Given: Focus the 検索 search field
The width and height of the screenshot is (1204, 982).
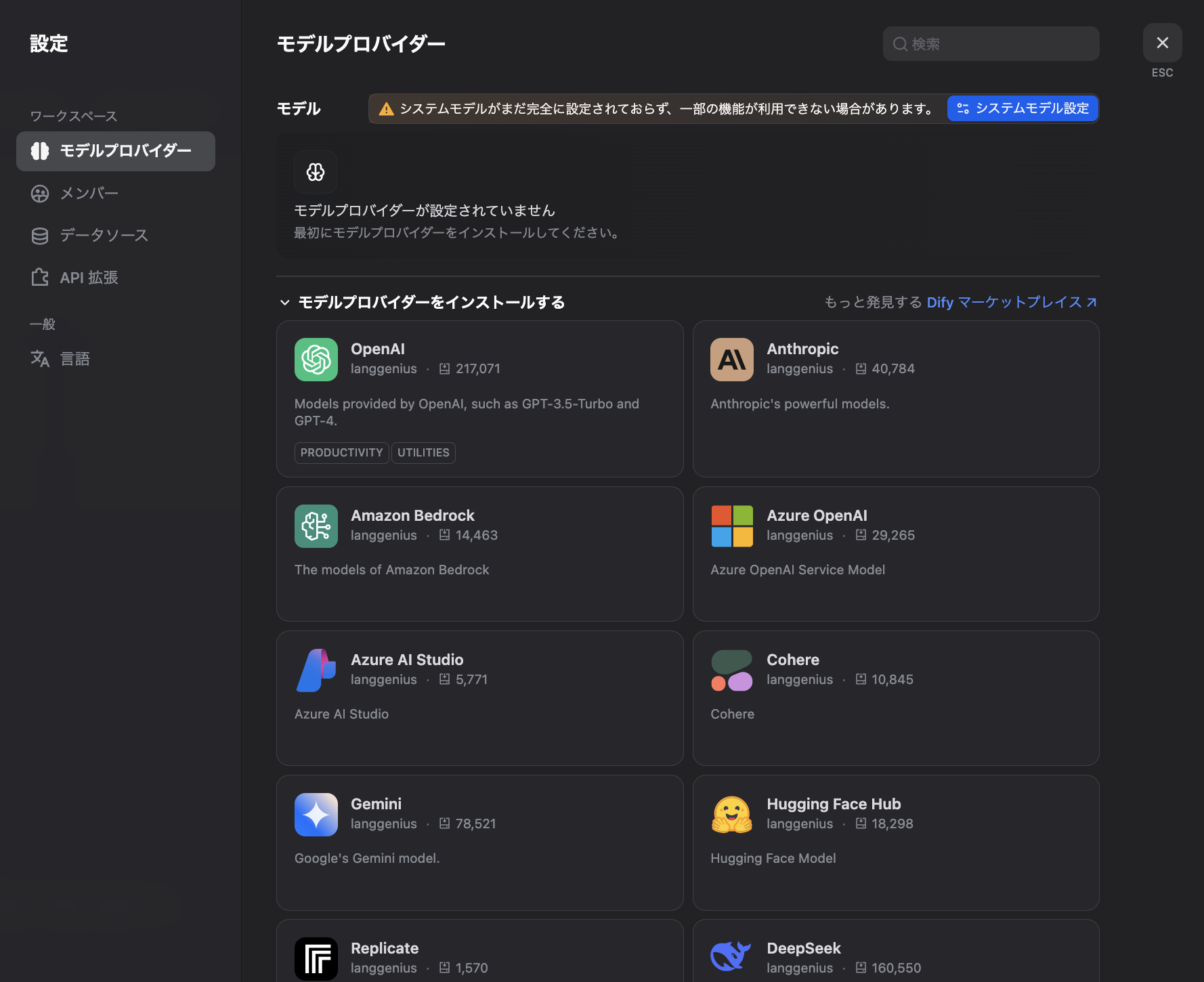Looking at the screenshot, I should click(x=991, y=44).
